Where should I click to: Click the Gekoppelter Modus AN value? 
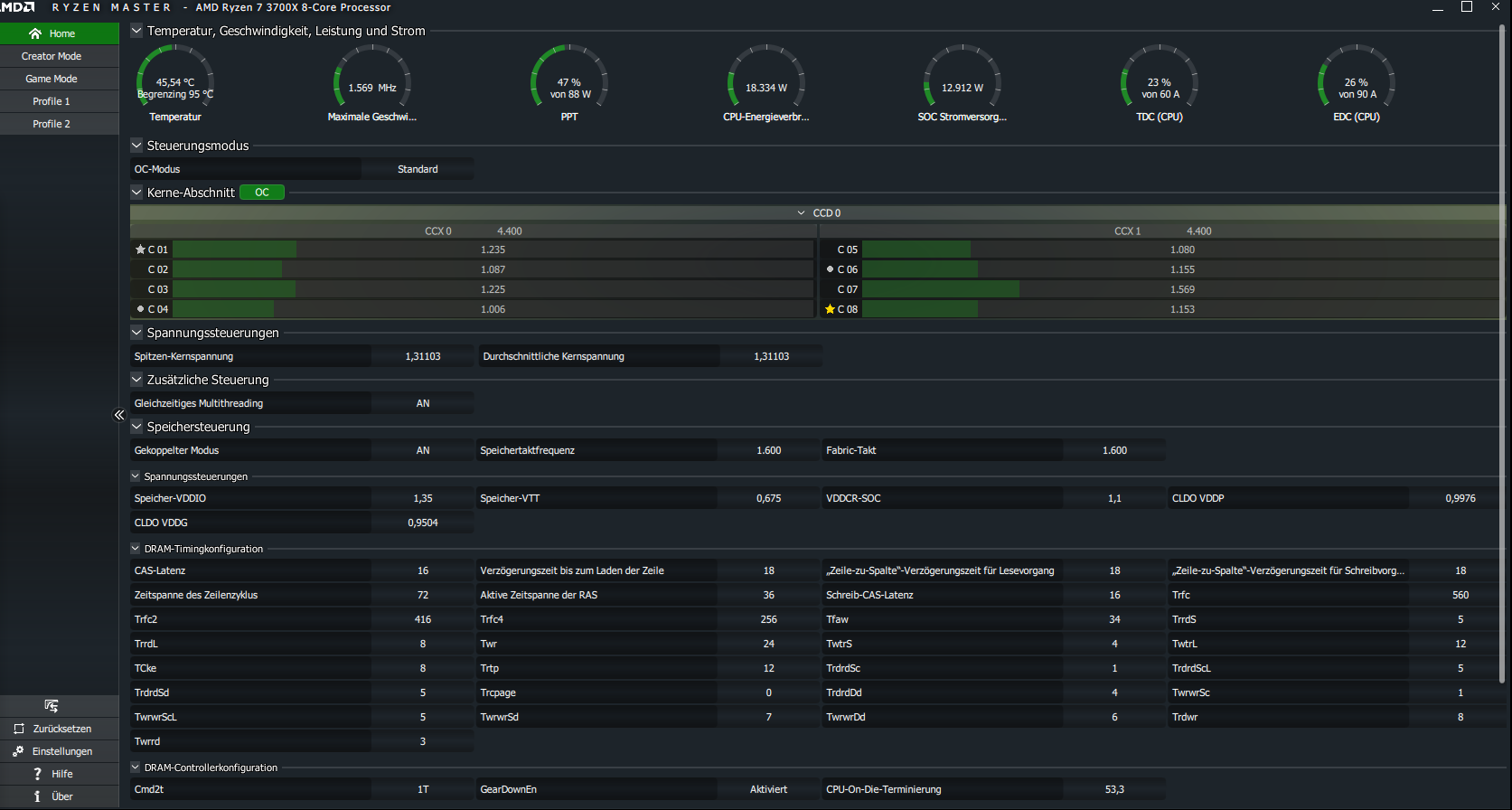coord(422,450)
